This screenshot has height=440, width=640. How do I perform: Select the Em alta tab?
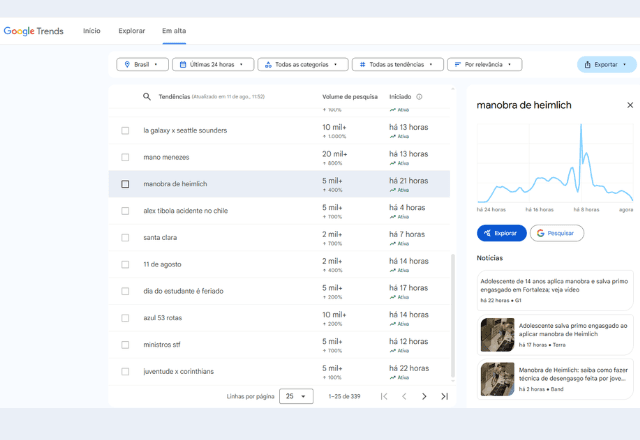[174, 31]
